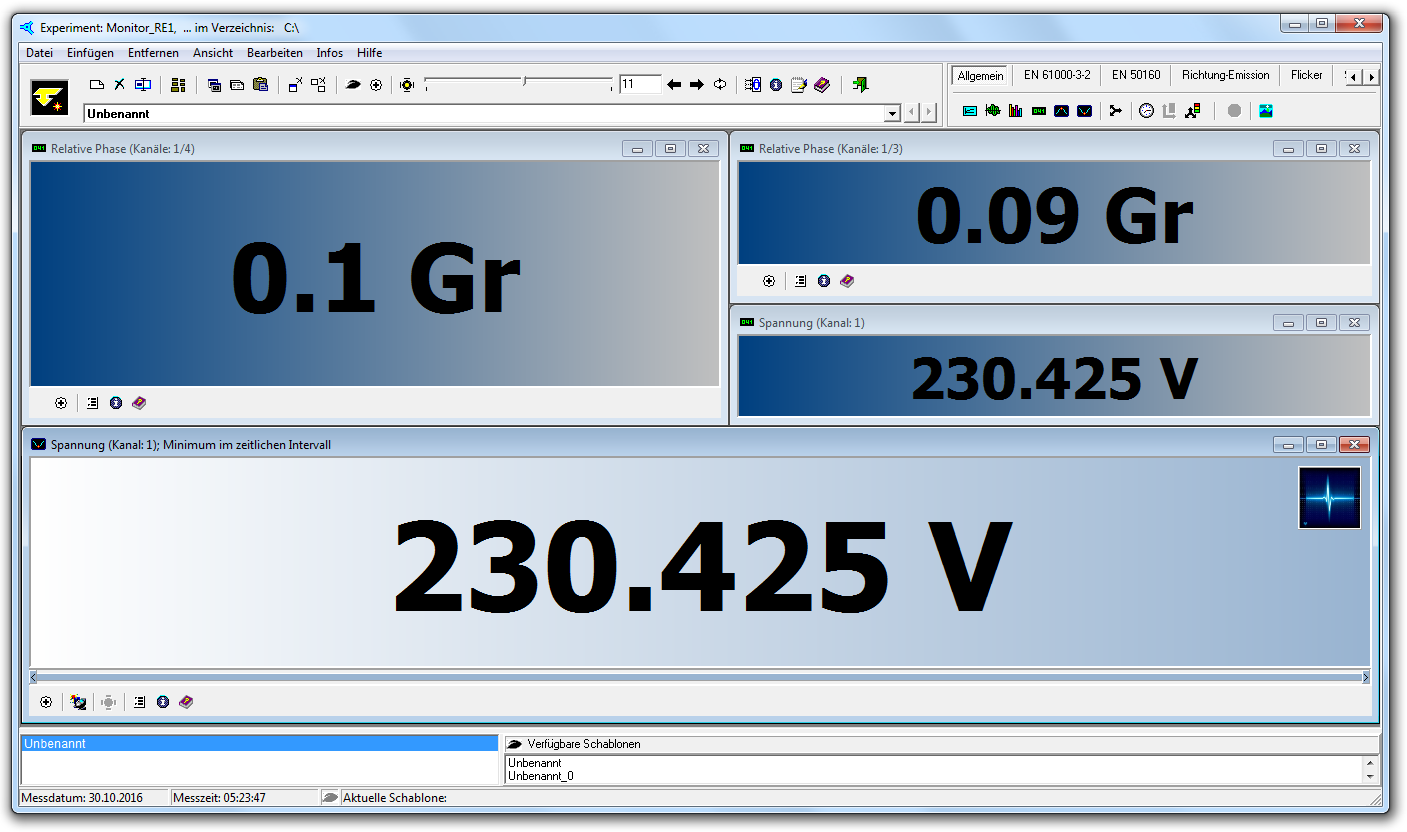Click the green exit door icon in toolbar
This screenshot has width=1407, height=832.
(860, 85)
